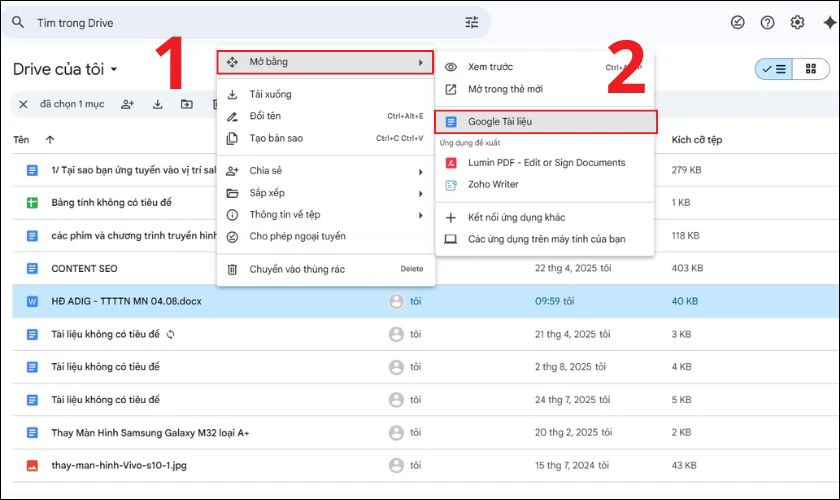Click the pencil rename icon in the context menu
Image resolution: width=840 pixels, height=500 pixels.
(x=232, y=116)
